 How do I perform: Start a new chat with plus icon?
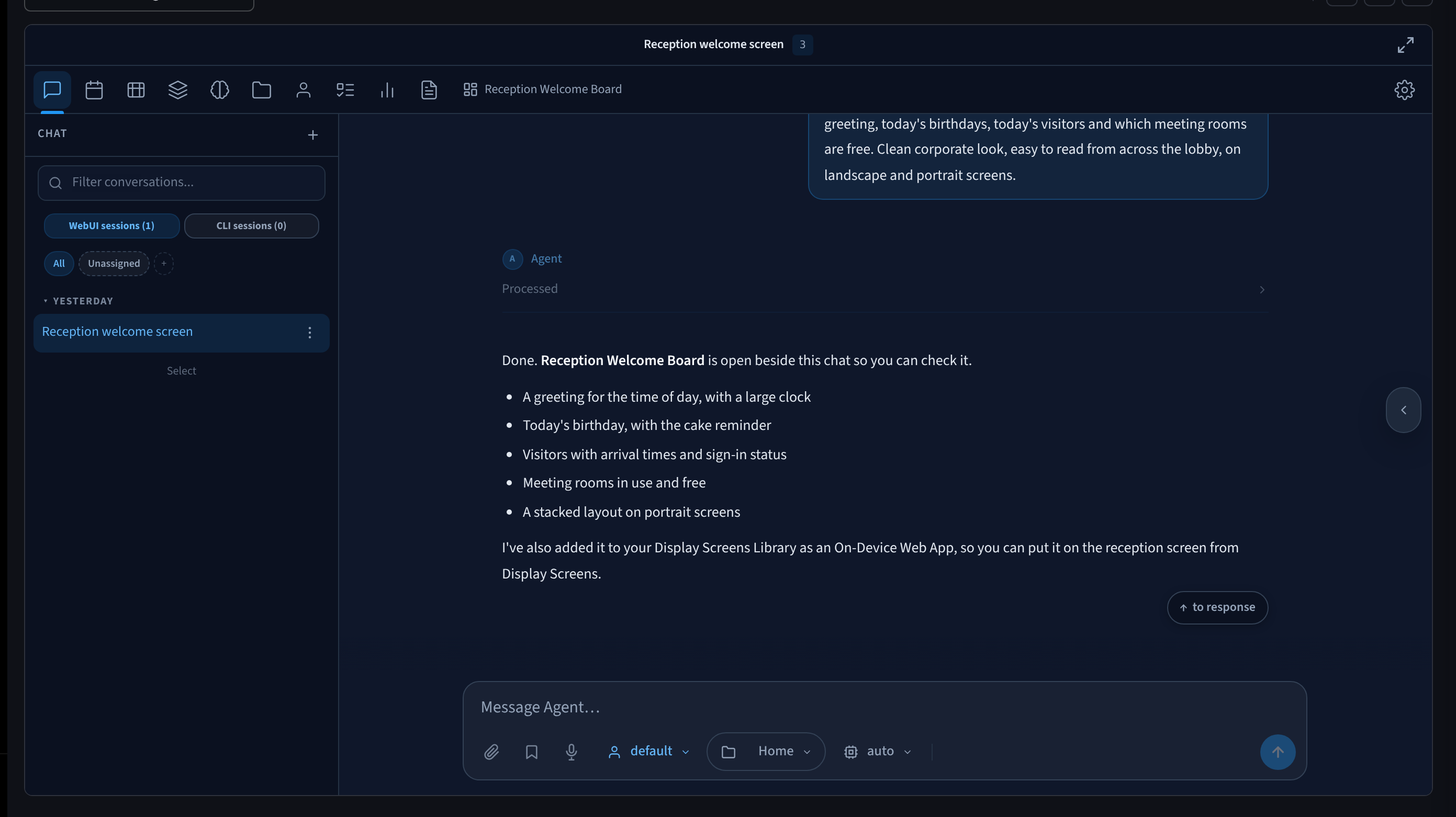click(312, 134)
